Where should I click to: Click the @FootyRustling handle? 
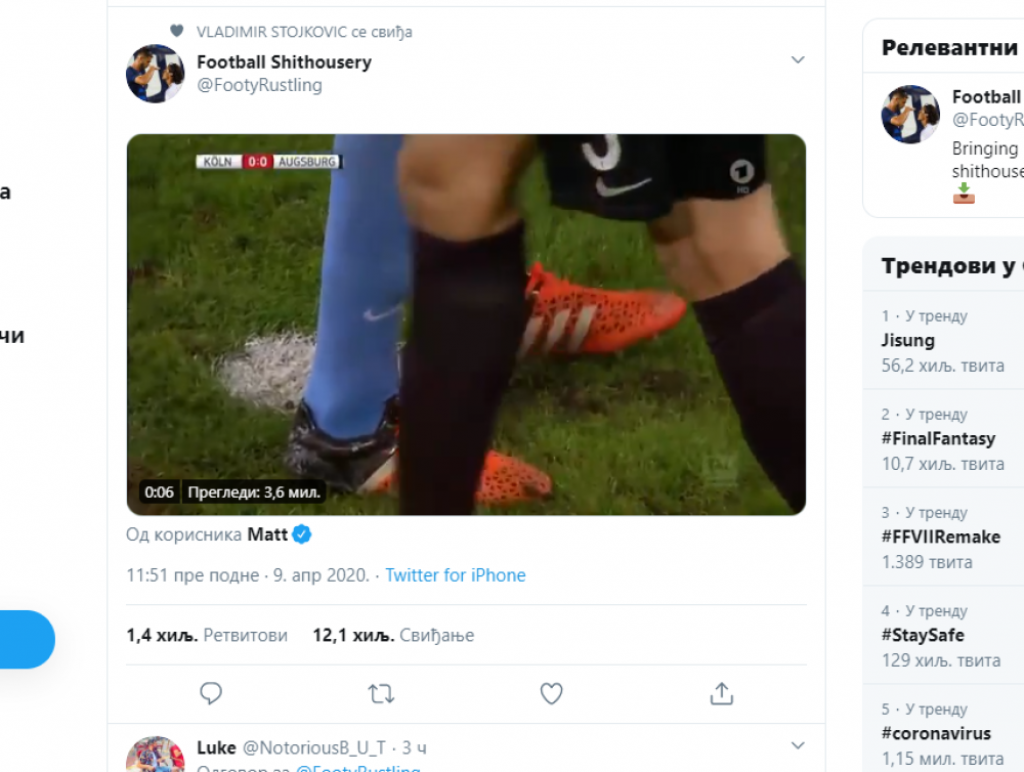click(x=259, y=85)
